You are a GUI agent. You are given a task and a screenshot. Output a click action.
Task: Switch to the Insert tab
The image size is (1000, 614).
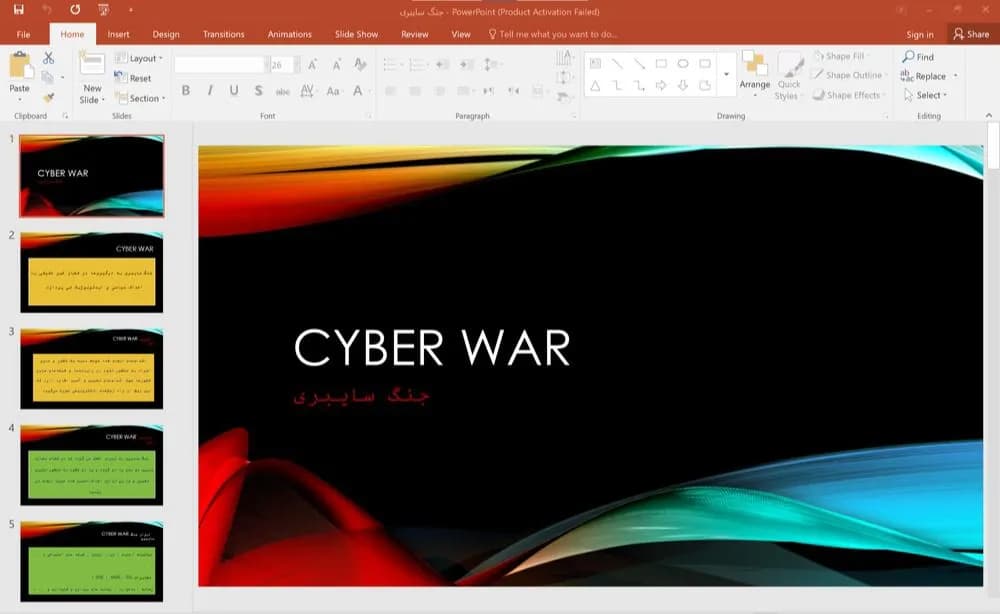click(x=118, y=34)
